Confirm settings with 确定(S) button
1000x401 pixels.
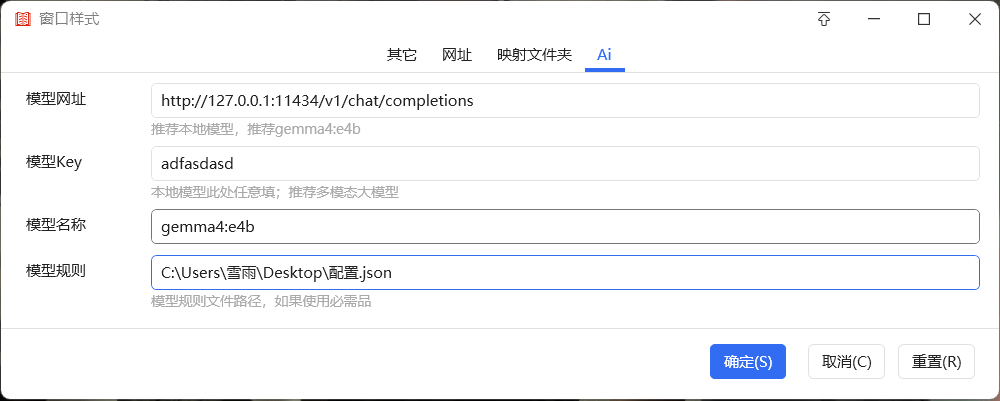point(748,362)
